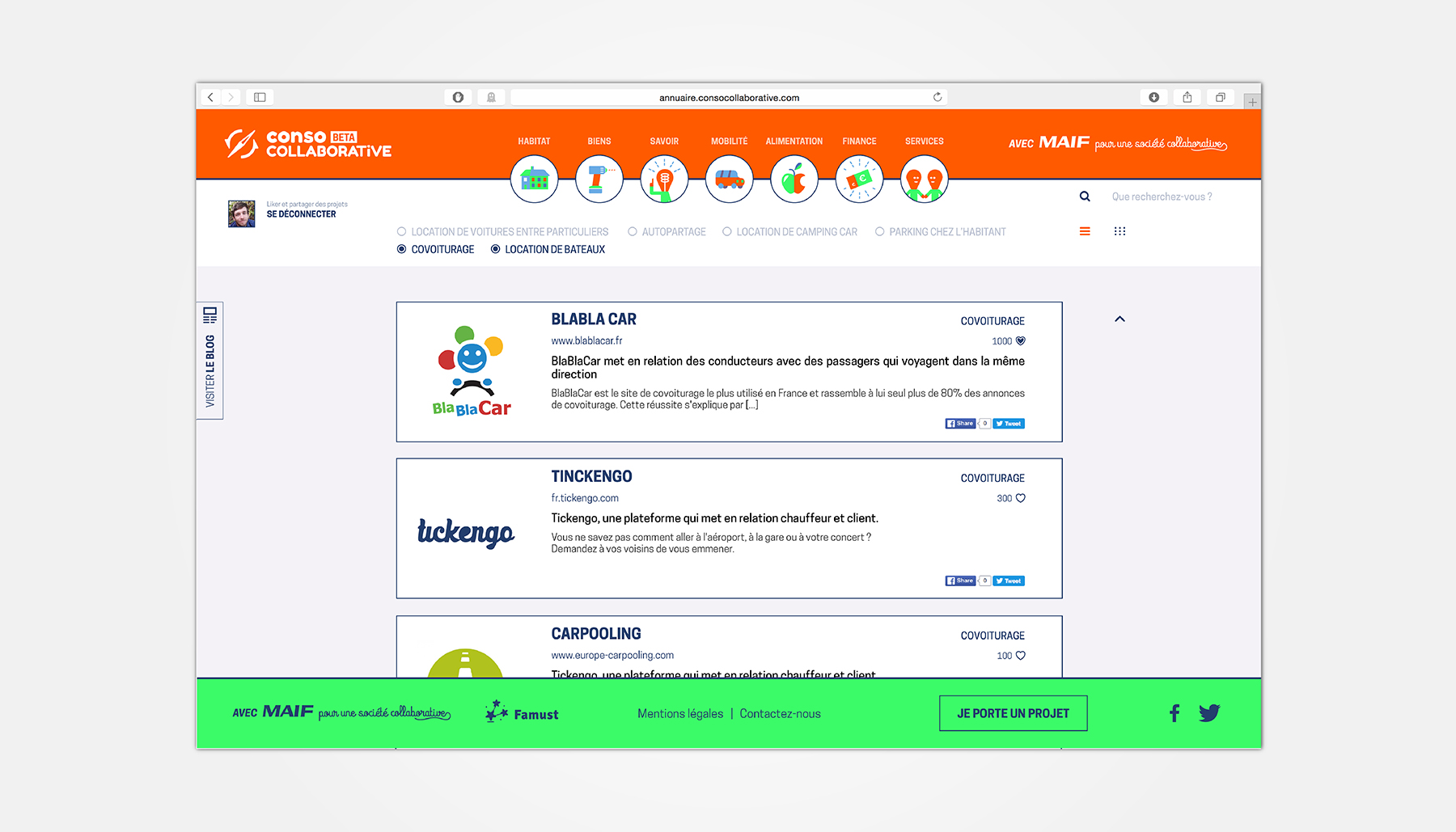The image size is (1456, 832).
Task: Open the Services handshake category icon
Action: 925,179
